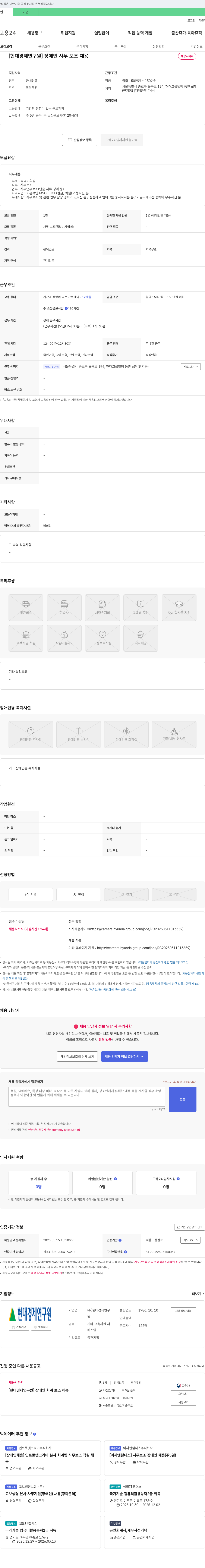Click the 주택자금 지원 welfare icon
Viewport: 205px width, 1568px height.
(26, 638)
